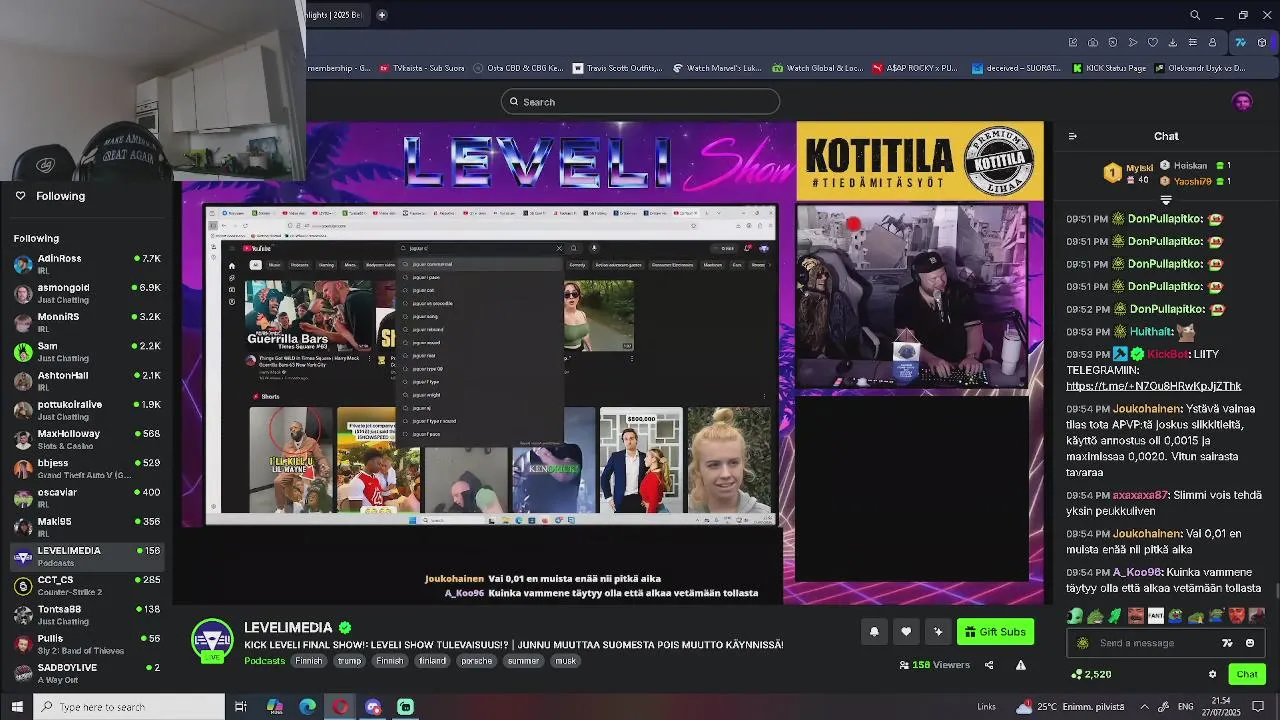1280x720 pixels.
Task: Select the porsche tag chip
Action: [476, 661]
